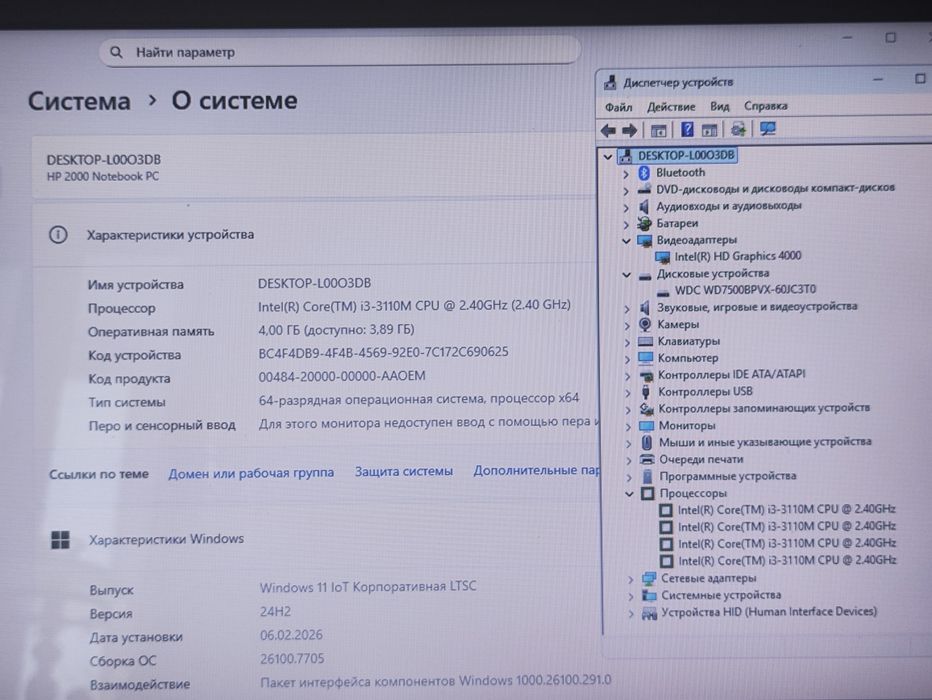Click the info icon beside Характеристики устройства
Screen dimensions: 932x700
(x=58, y=235)
